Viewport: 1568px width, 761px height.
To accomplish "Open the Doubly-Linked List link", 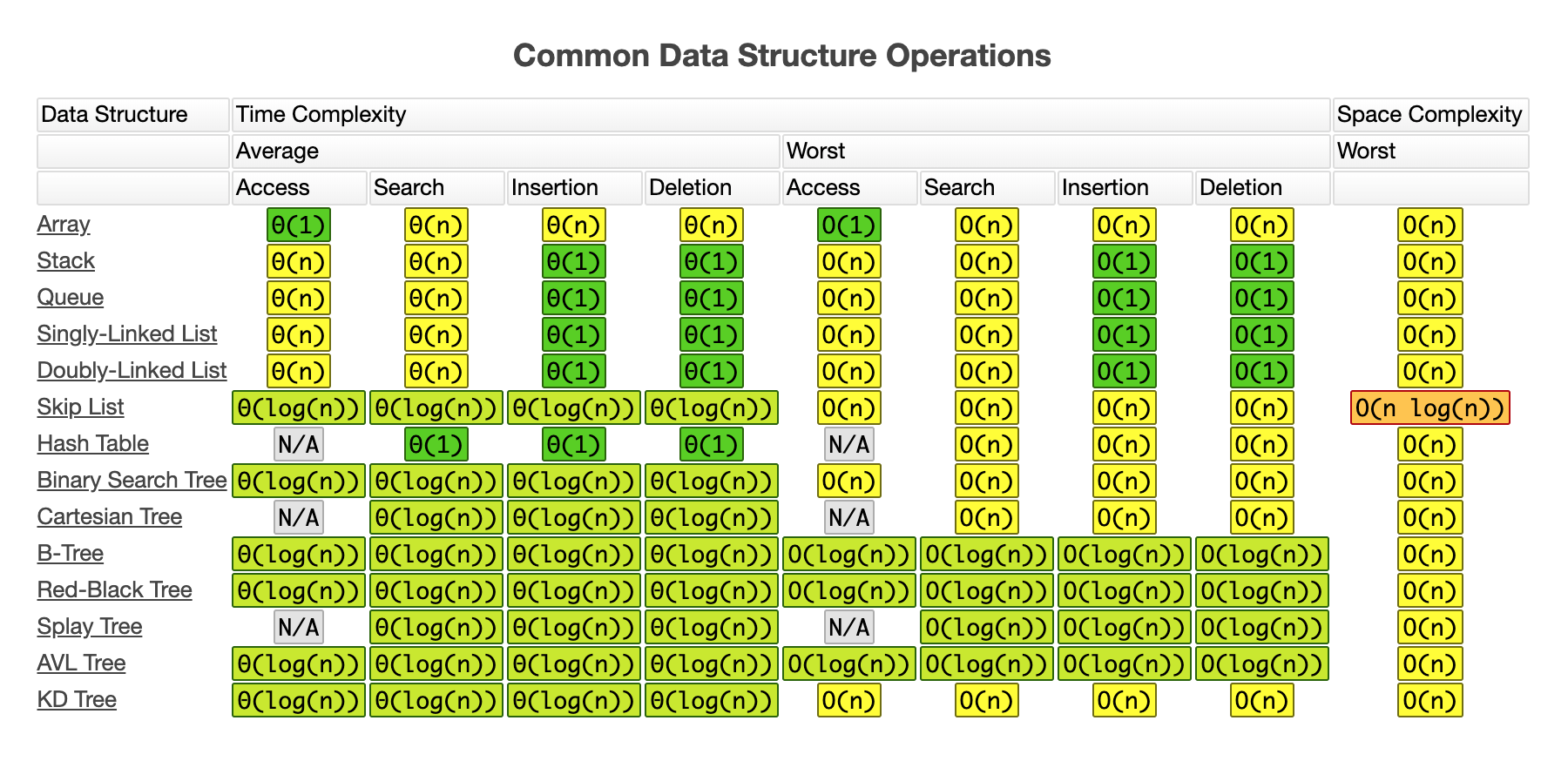I will 132,371.
